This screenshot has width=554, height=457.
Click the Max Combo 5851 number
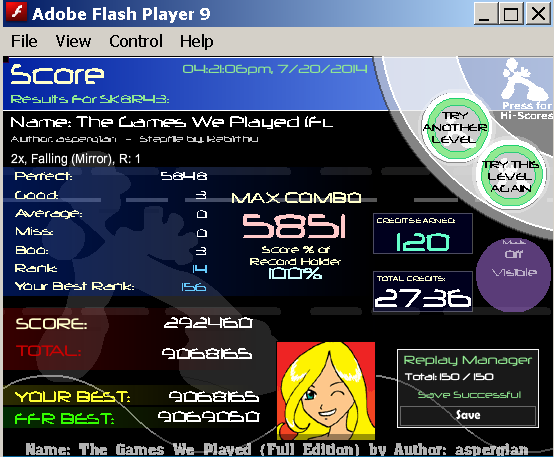(x=294, y=226)
